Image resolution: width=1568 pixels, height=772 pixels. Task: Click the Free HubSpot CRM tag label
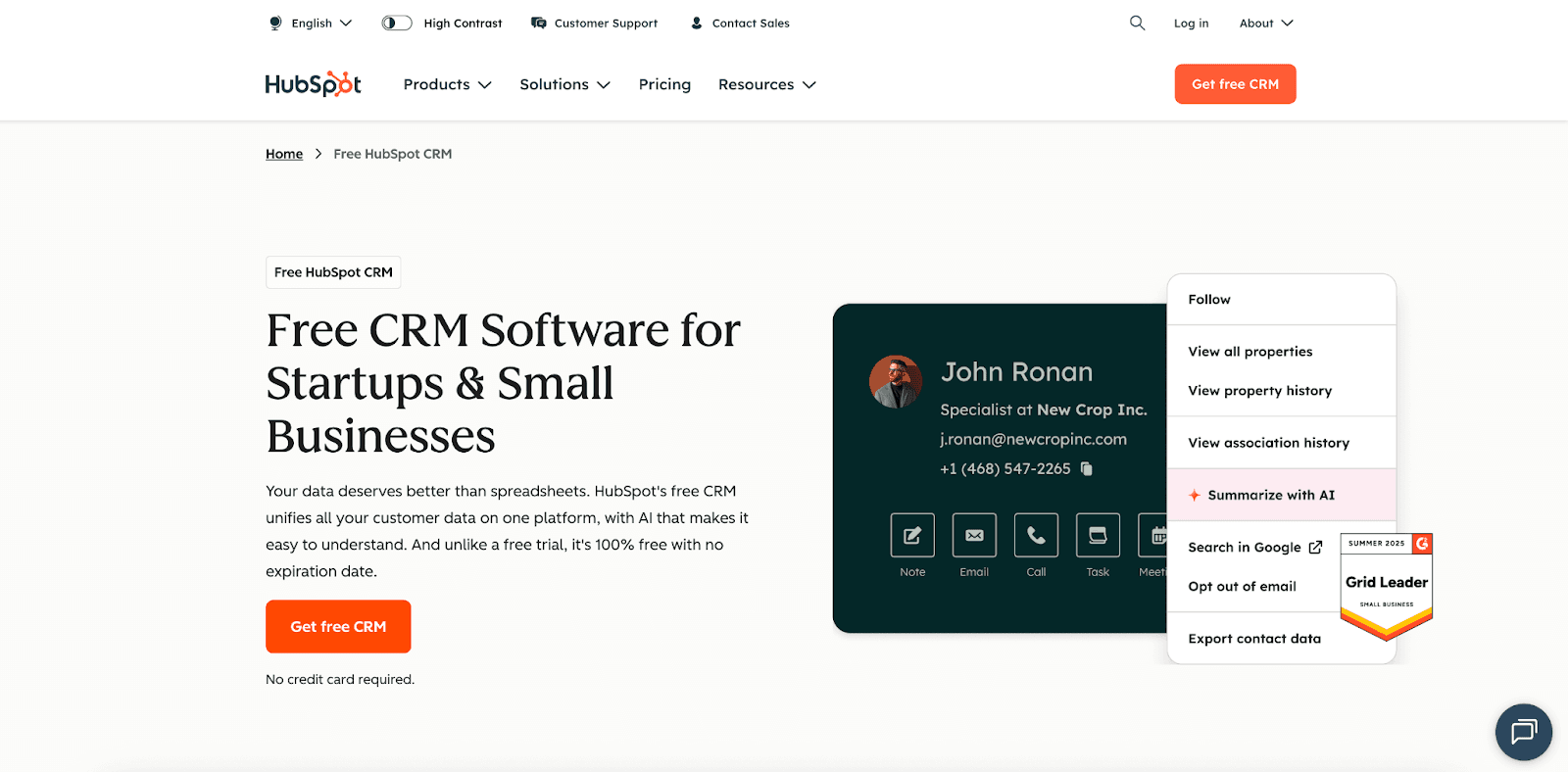[333, 272]
